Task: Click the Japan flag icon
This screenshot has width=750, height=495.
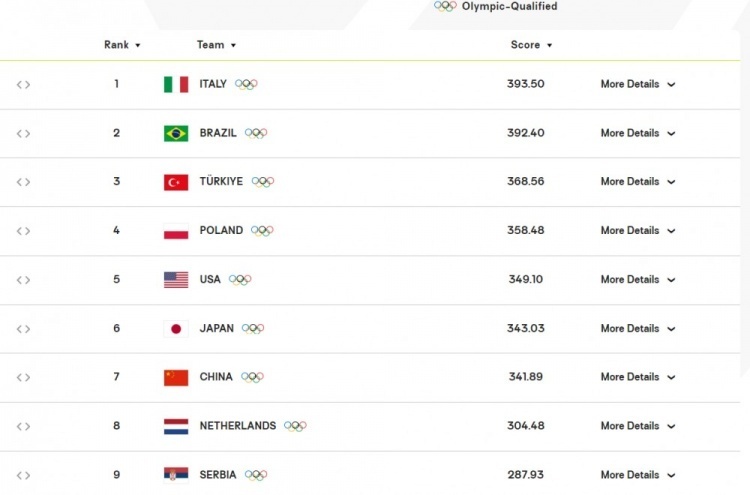Action: click(176, 329)
